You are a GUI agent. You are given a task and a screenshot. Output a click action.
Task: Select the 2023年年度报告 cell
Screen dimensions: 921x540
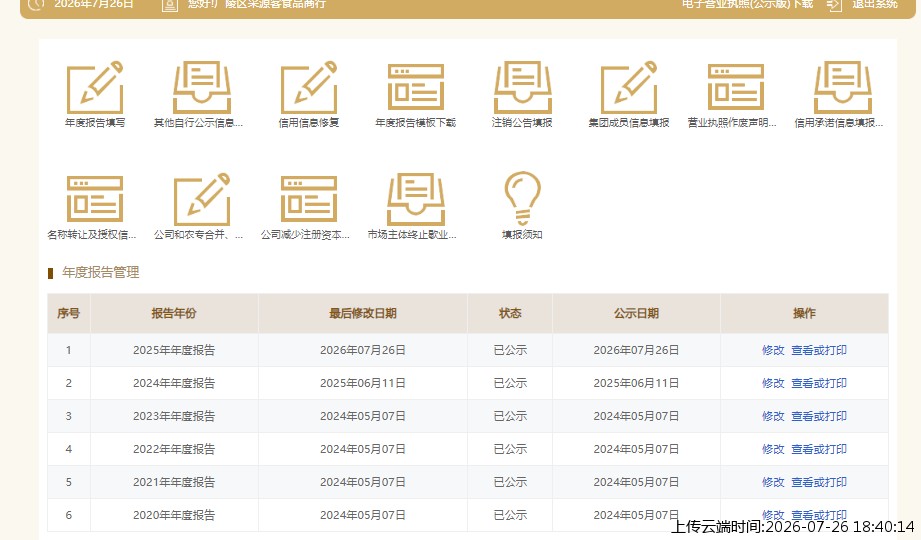(174, 416)
